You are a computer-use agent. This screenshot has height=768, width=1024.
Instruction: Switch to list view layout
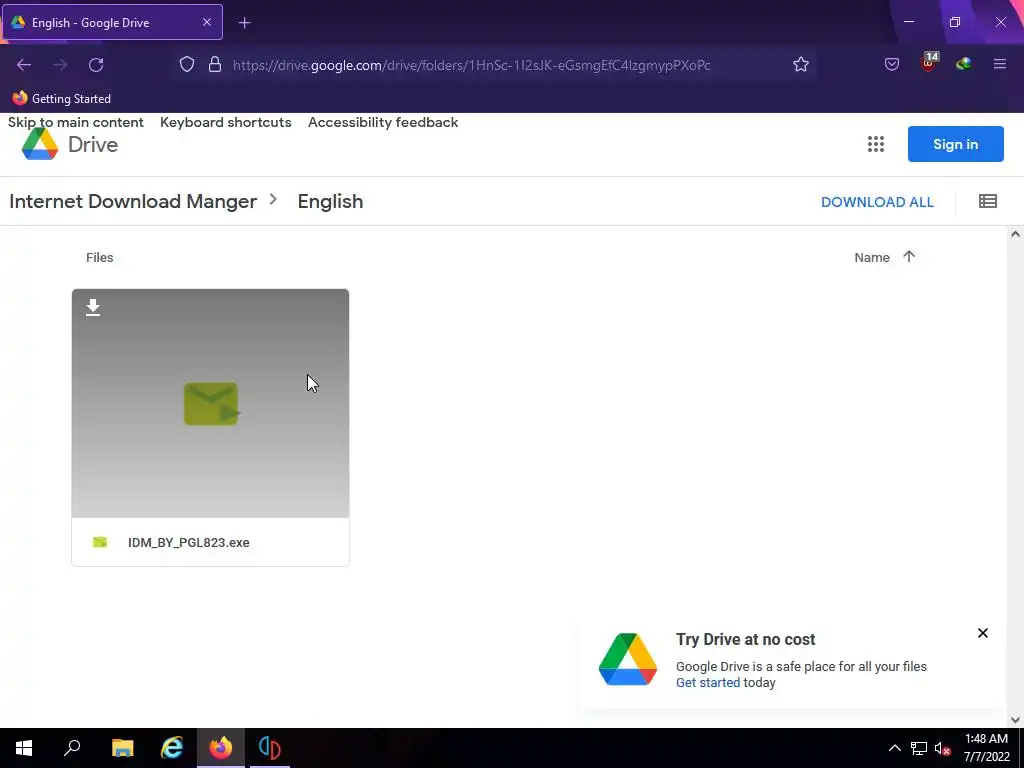click(987, 201)
